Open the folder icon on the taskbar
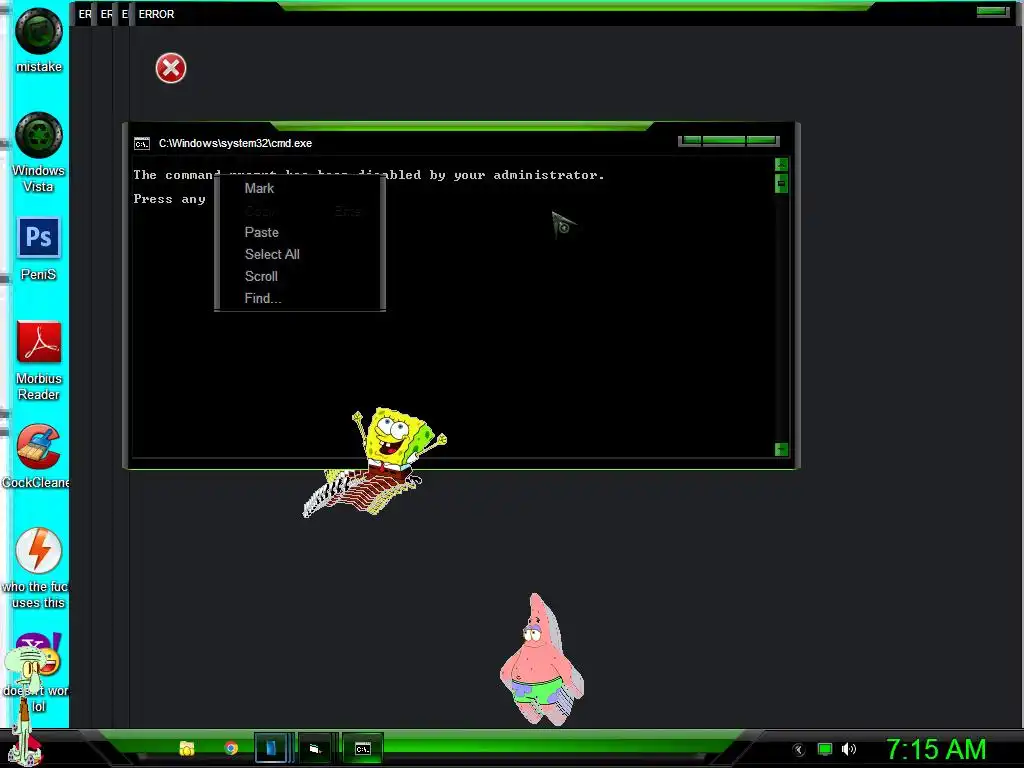Image resolution: width=1024 pixels, height=768 pixels. coord(187,748)
